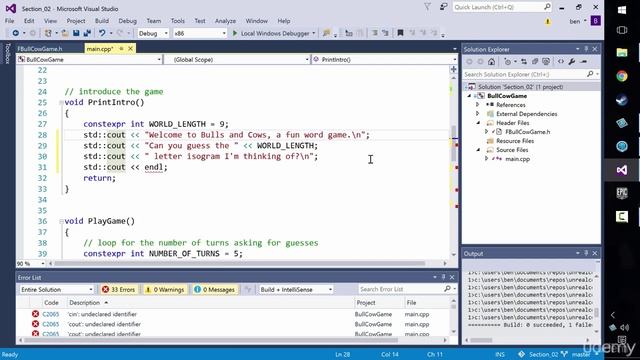Sort Error List by Code column
The width and height of the screenshot is (640, 360).
click(51, 302)
